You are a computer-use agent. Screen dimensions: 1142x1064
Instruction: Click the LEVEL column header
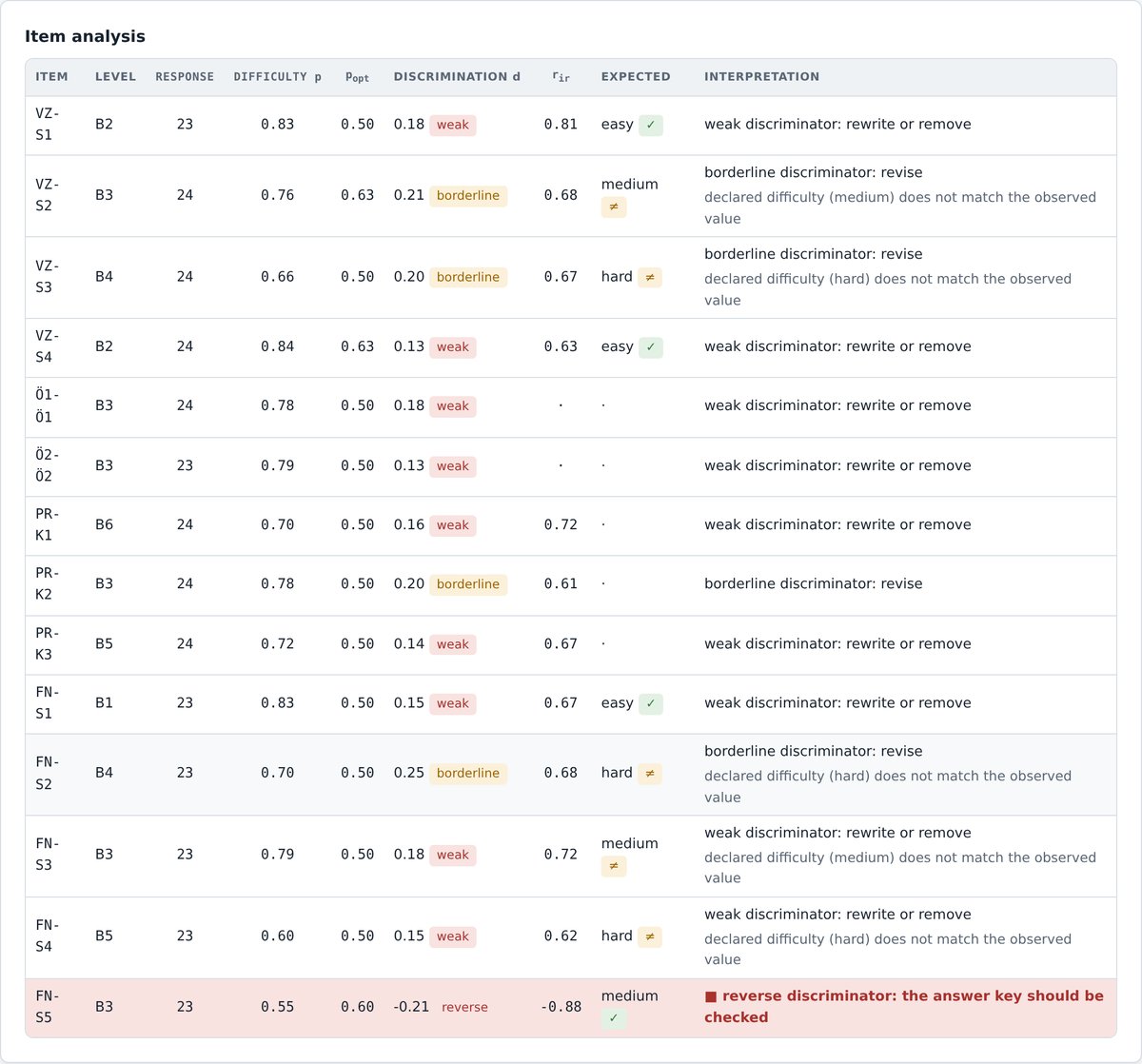pyautogui.click(x=115, y=77)
